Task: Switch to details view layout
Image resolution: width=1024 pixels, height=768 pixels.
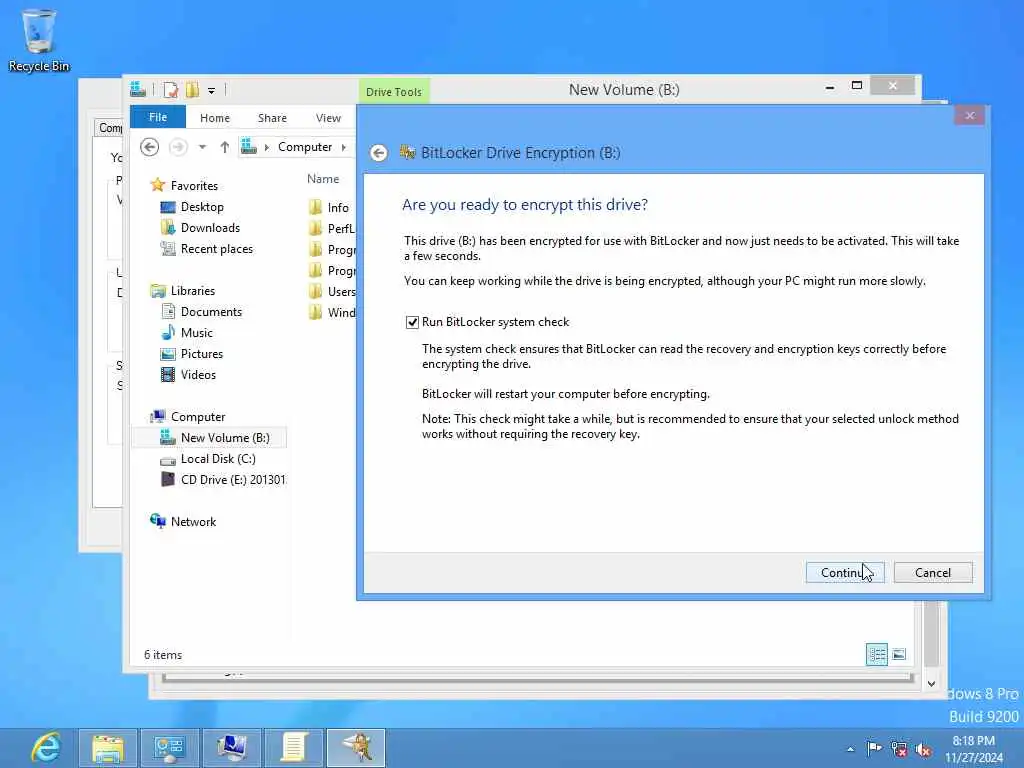Action: (x=876, y=654)
